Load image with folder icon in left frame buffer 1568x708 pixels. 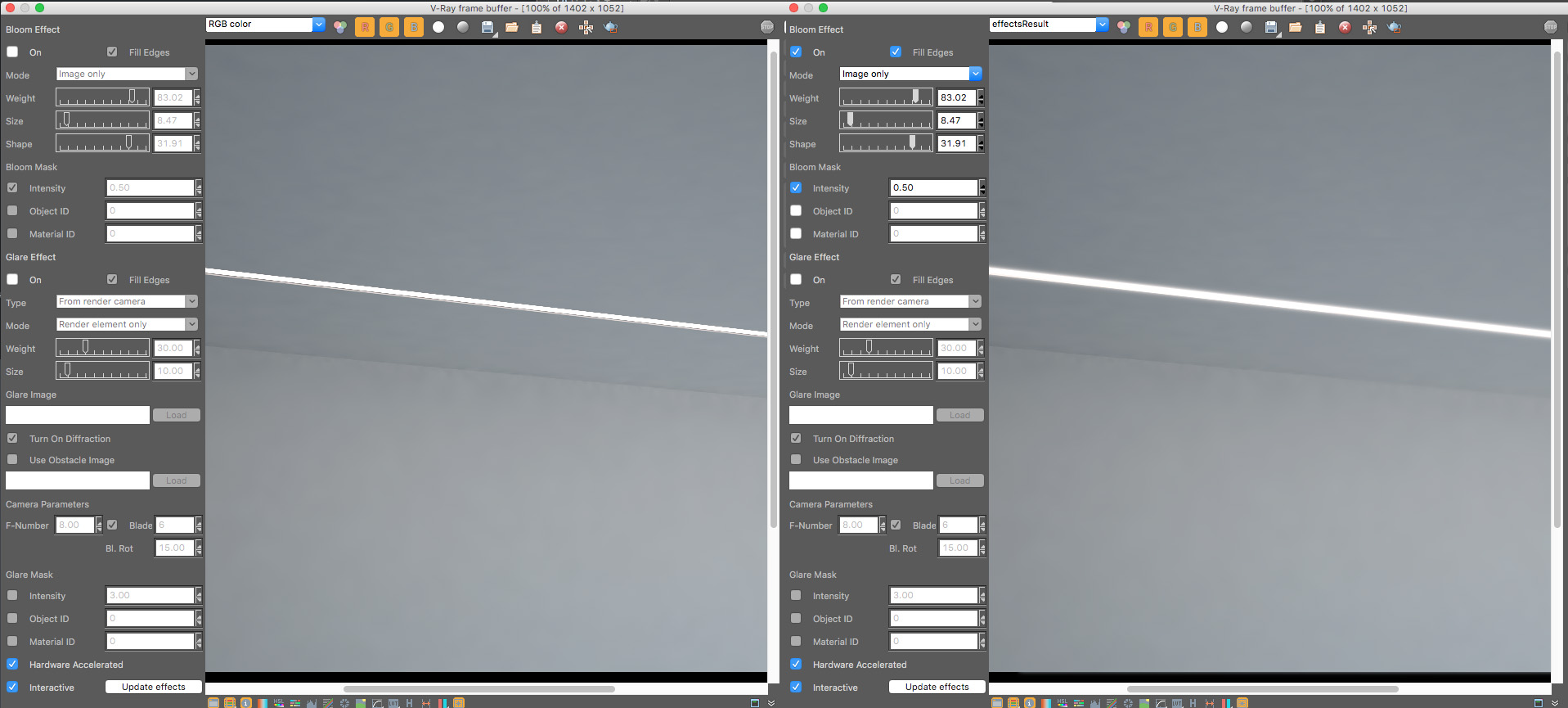point(512,27)
